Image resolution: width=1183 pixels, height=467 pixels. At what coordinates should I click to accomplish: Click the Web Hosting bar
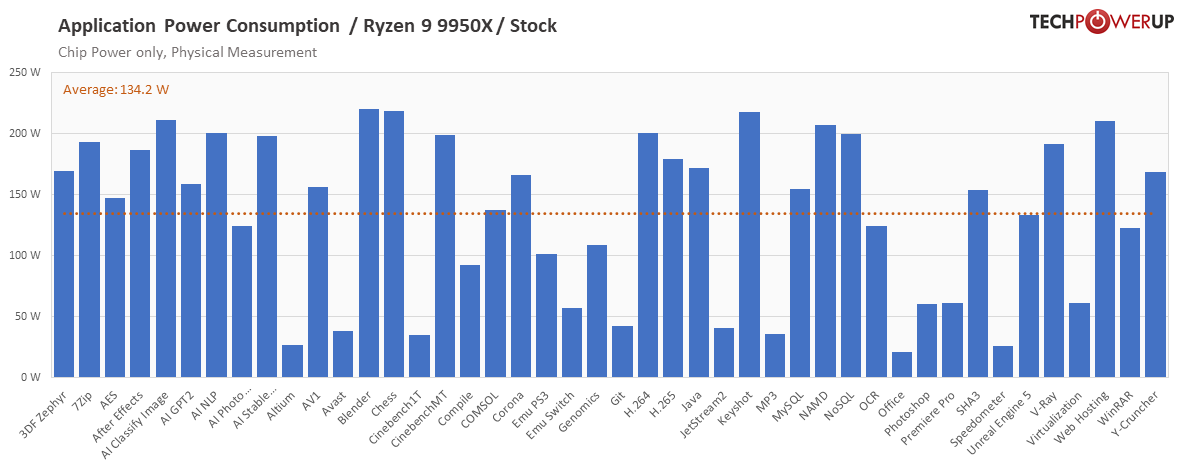point(1105,249)
